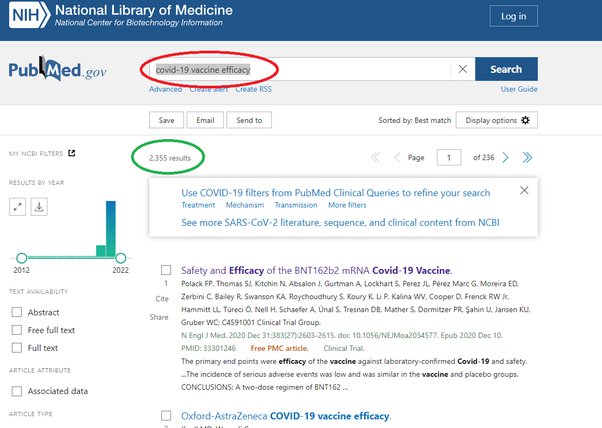Go to the previous results page arrow
Screen dimensions: 602x428
397,157
